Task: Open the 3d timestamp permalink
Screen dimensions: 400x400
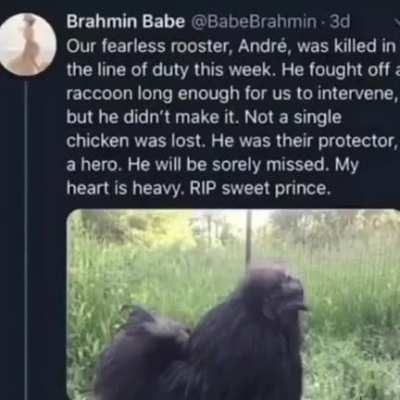Action: coord(339,22)
